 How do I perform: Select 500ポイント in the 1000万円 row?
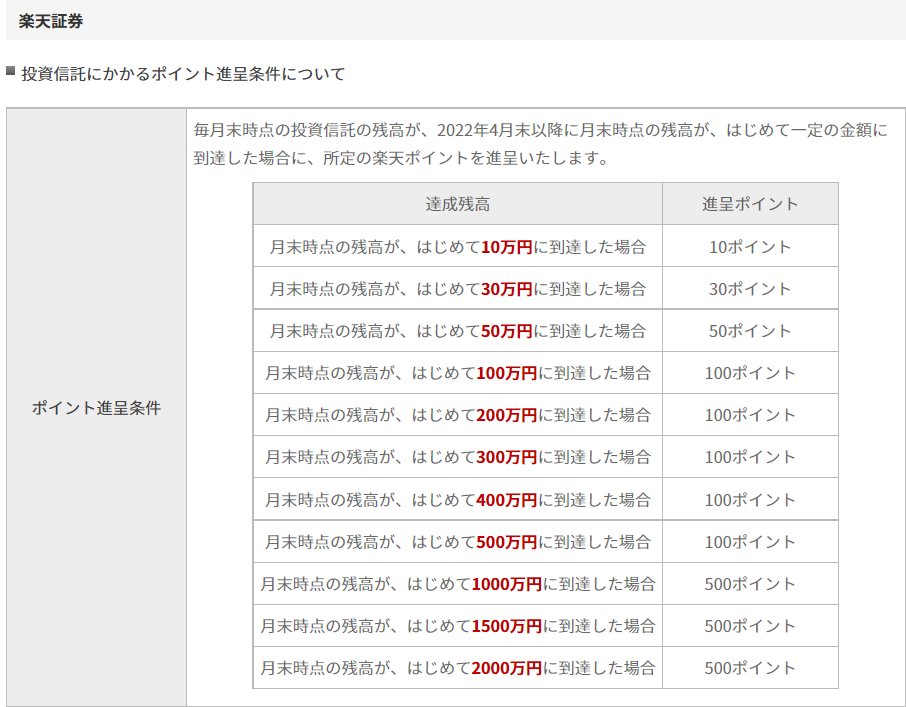(x=750, y=583)
